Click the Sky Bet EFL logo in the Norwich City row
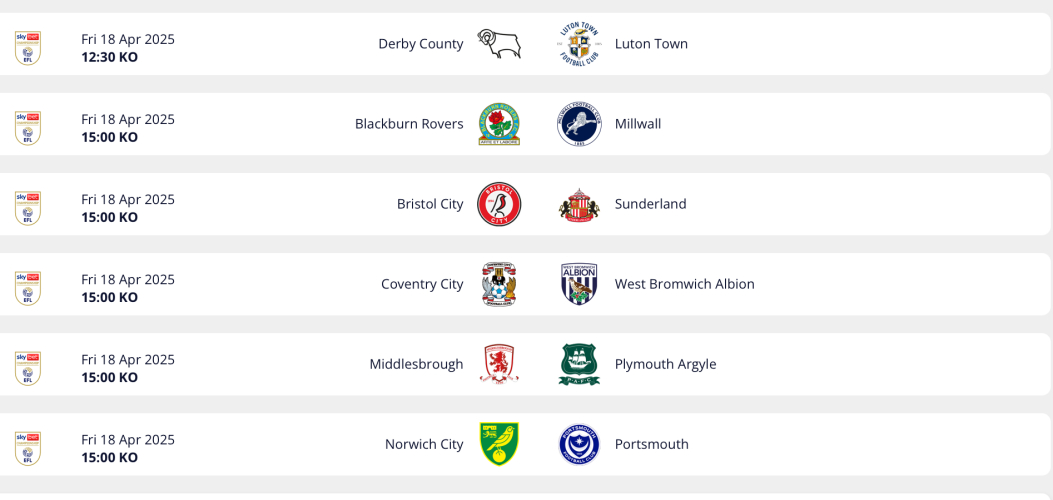The width and height of the screenshot is (1053, 500). coord(28,447)
